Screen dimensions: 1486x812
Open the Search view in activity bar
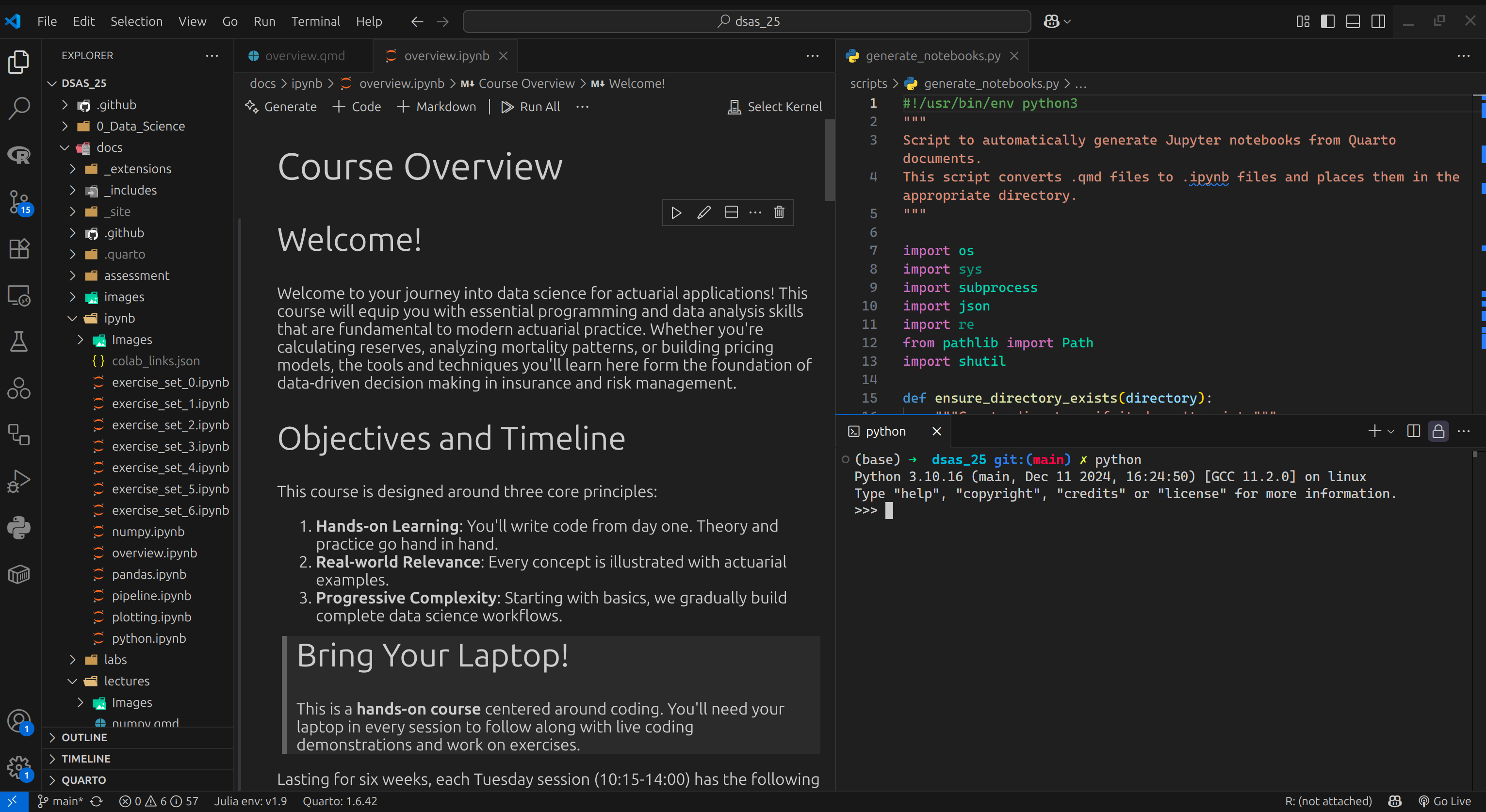19,108
